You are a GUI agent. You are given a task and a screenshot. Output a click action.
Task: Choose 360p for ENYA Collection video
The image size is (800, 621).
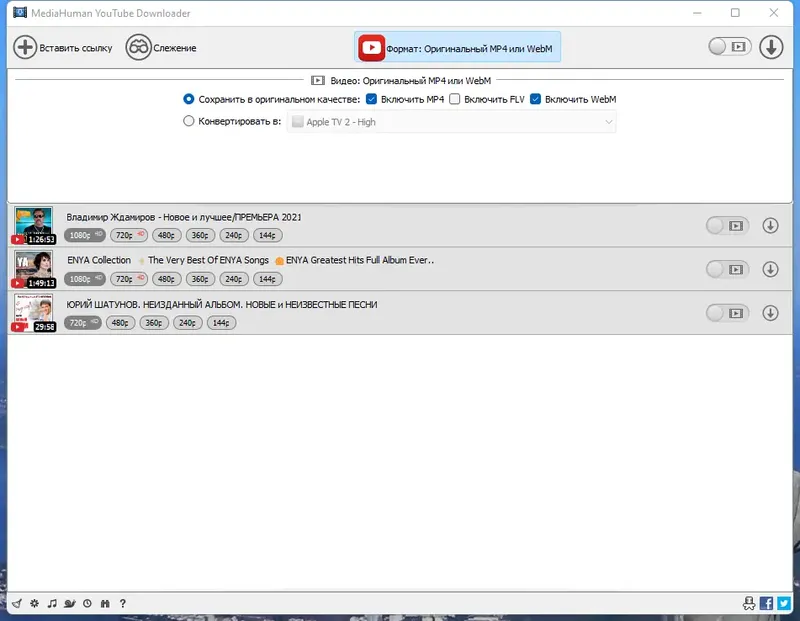[200, 279]
